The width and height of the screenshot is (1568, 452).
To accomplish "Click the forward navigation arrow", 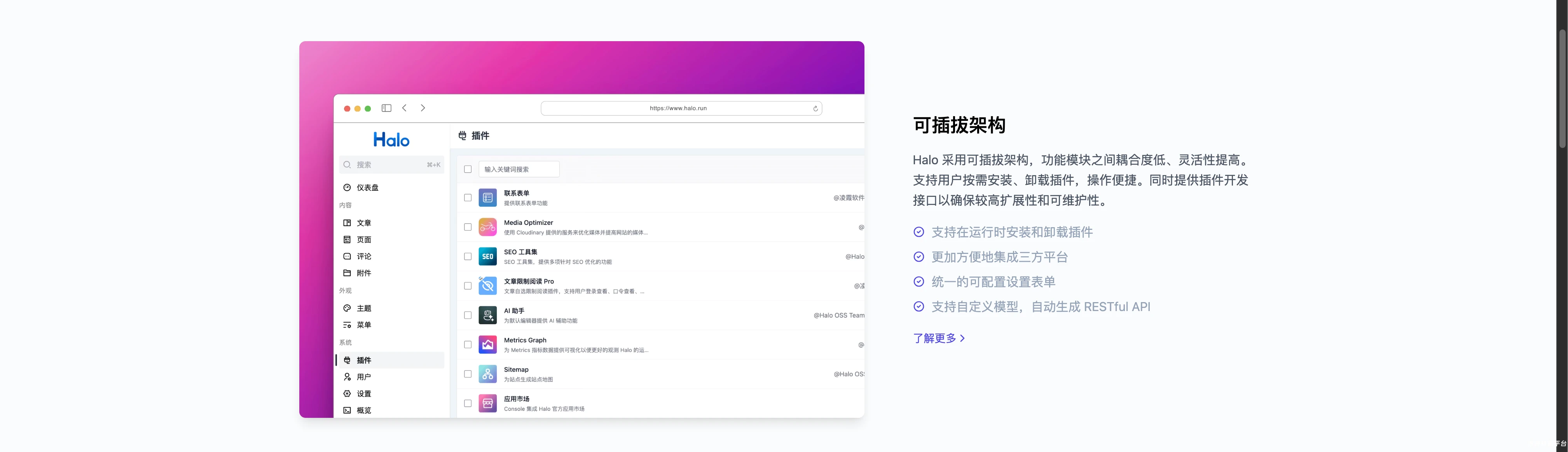I will (x=423, y=108).
